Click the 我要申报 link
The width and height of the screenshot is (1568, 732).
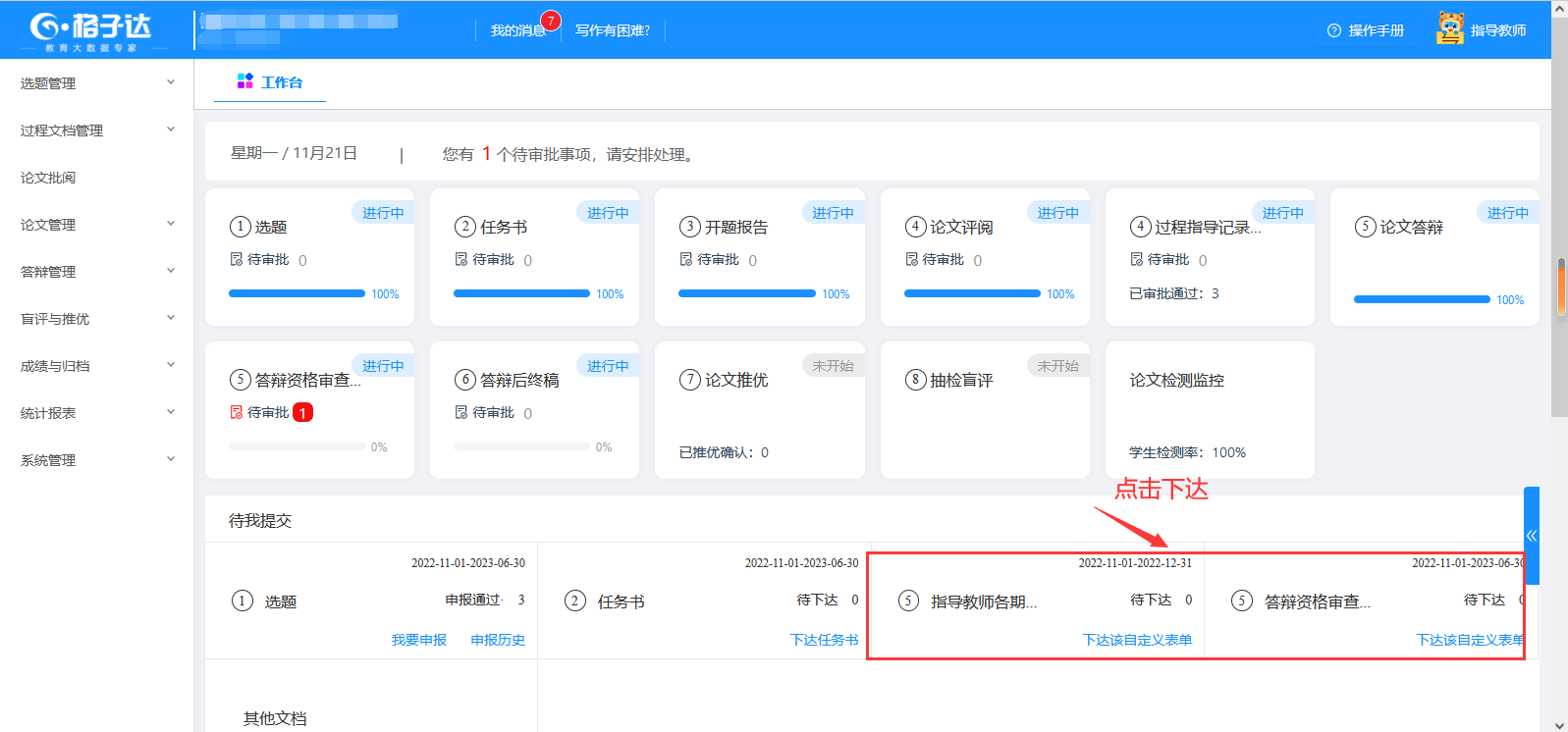[x=419, y=640]
